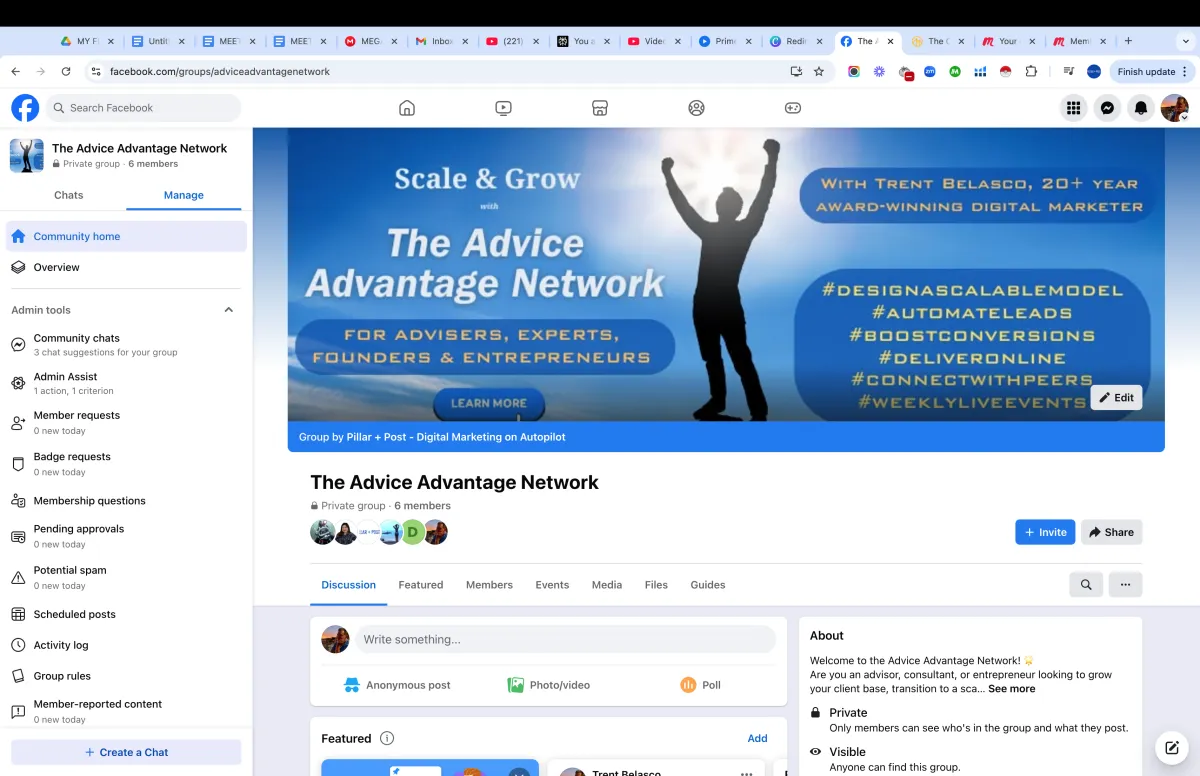Screen dimensions: 1200x776
Task: Open a new browser tab
Action: tap(1128, 41)
